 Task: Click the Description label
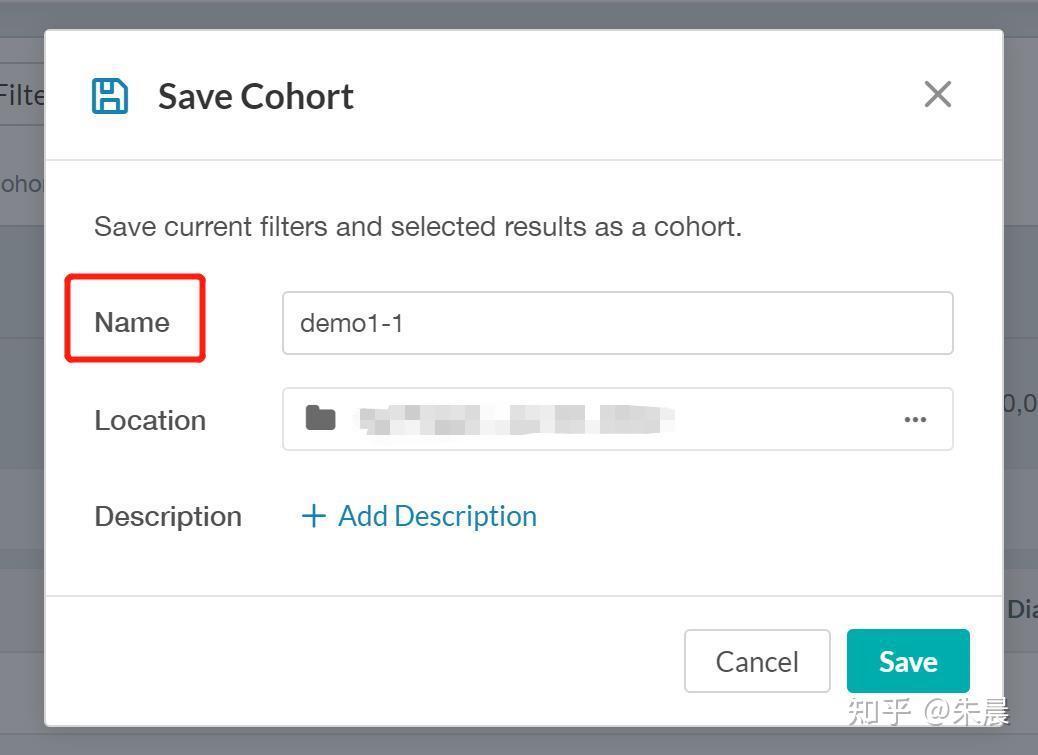pos(168,516)
